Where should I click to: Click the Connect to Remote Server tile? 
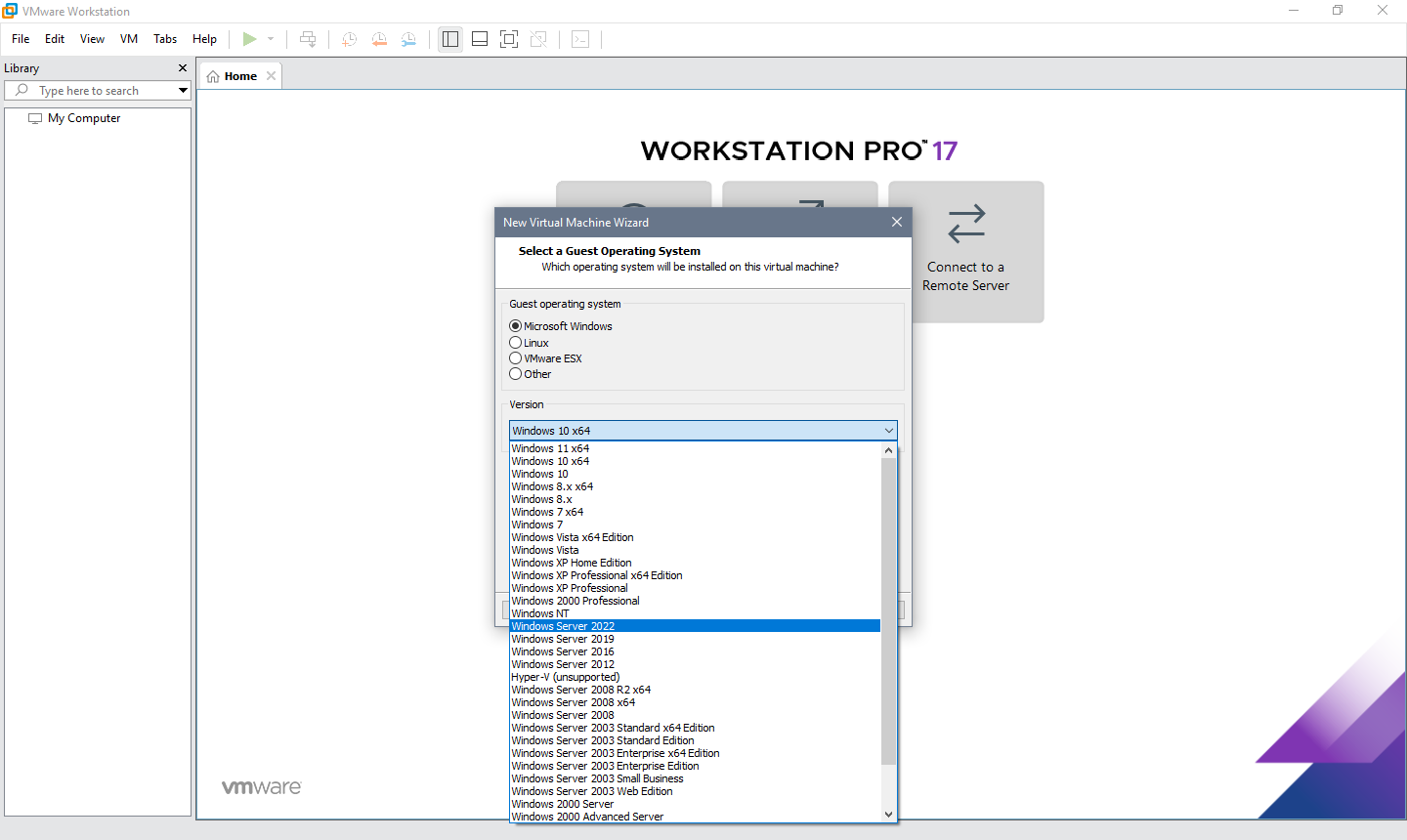(966, 252)
